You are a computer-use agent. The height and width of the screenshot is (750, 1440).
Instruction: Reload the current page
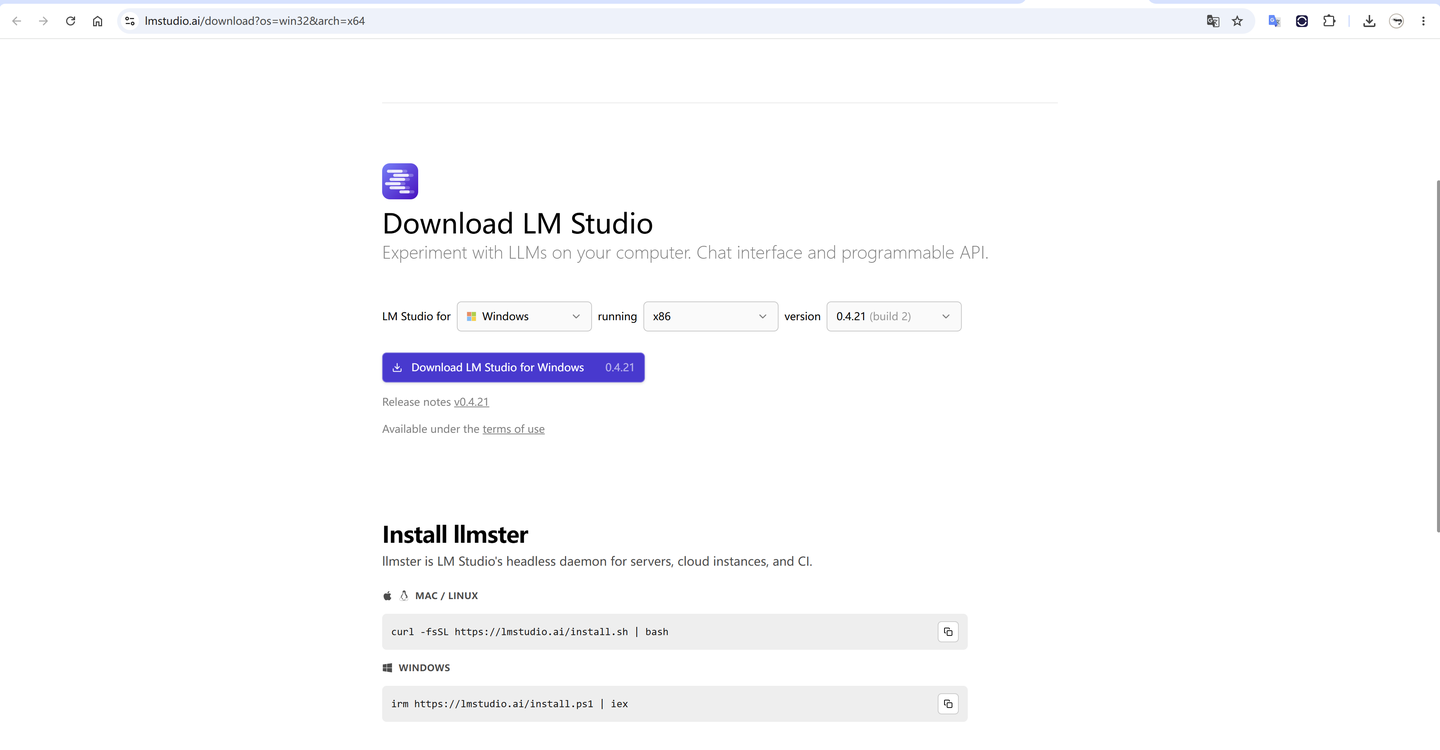(x=70, y=21)
